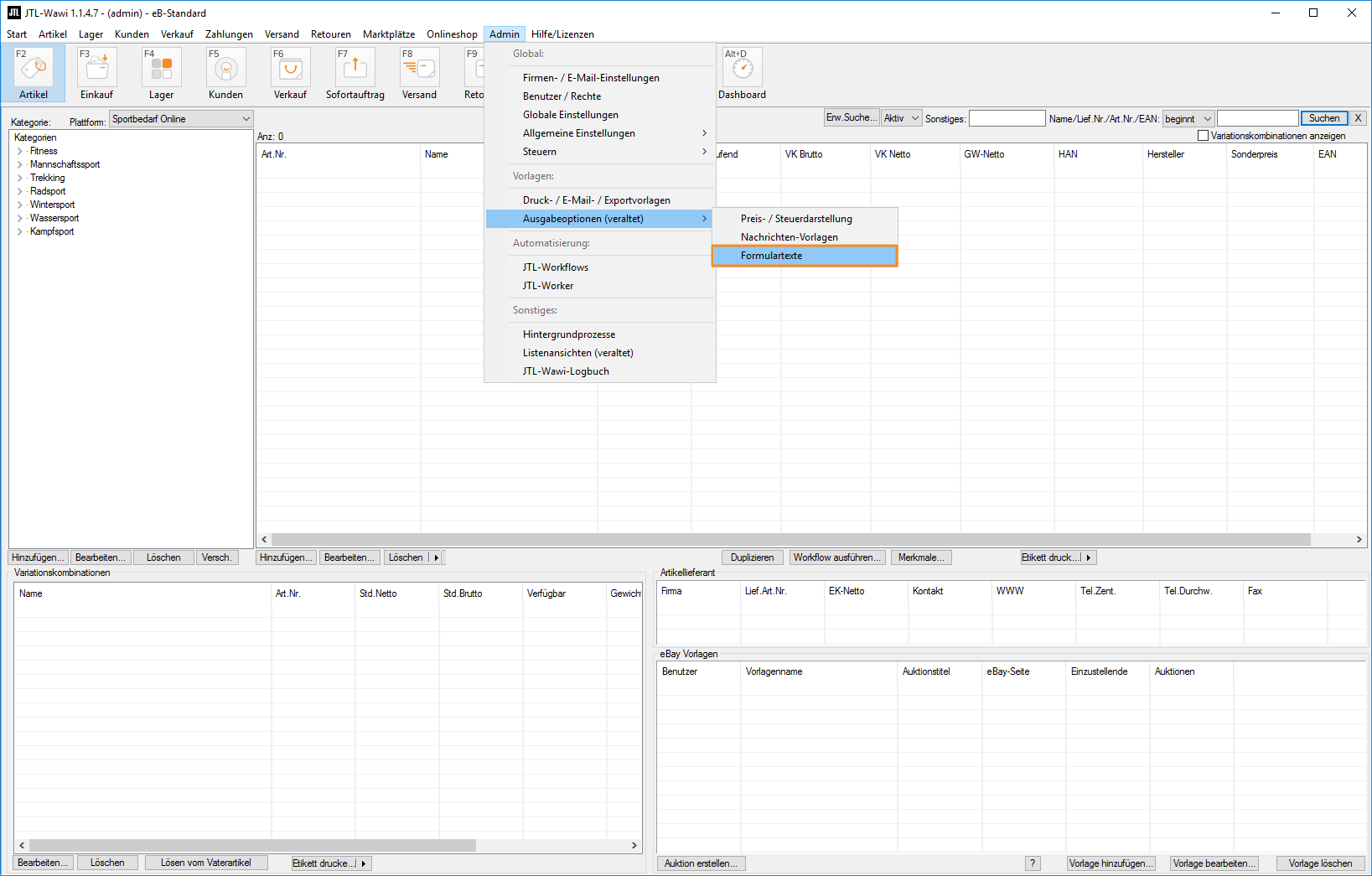Click the Duplizieren button
1372x876 pixels.
click(x=752, y=557)
